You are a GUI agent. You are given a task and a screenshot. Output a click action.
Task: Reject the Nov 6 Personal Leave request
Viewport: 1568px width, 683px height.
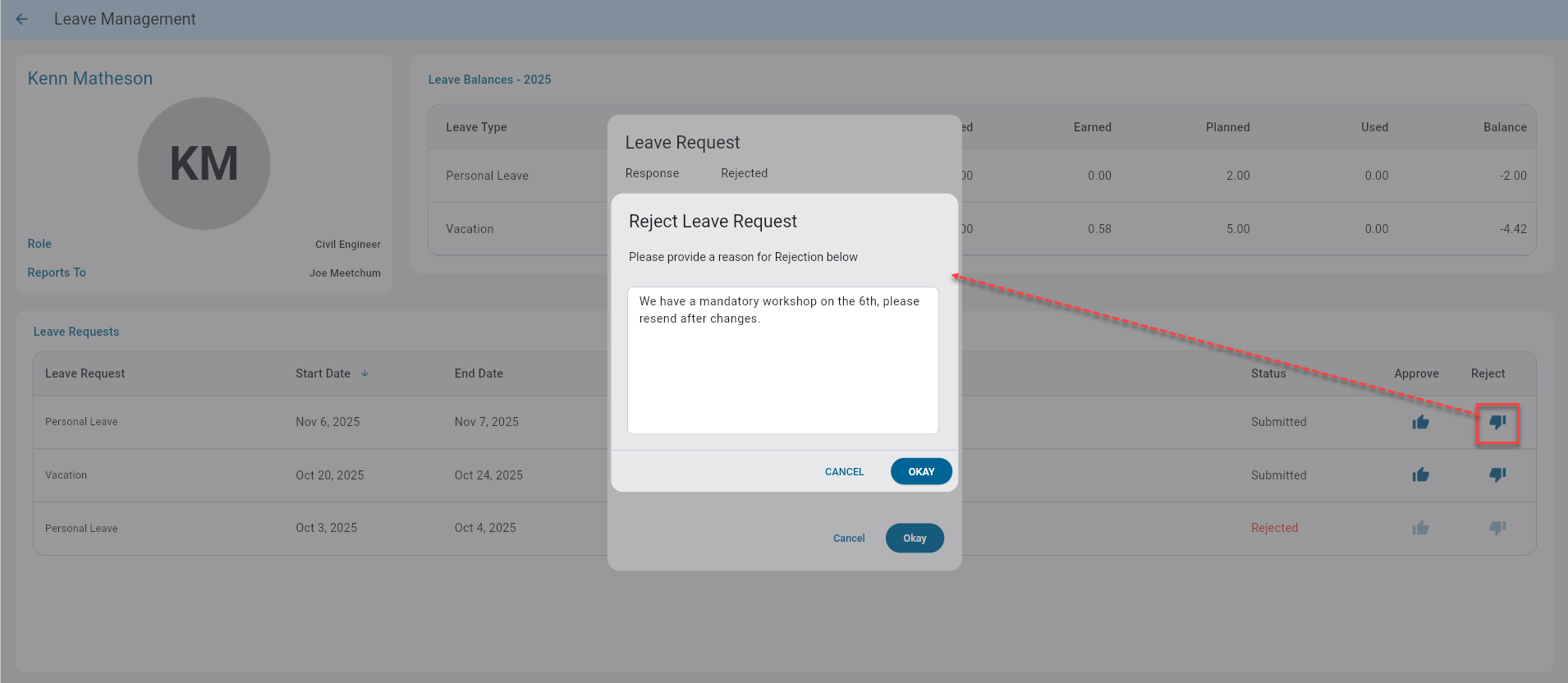tap(1497, 422)
